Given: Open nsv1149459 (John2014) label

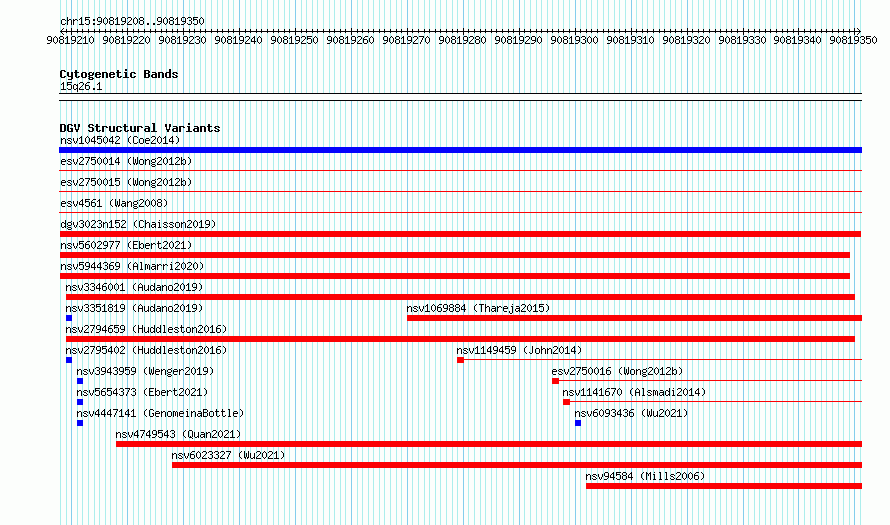Looking at the screenshot, I should click(519, 350).
